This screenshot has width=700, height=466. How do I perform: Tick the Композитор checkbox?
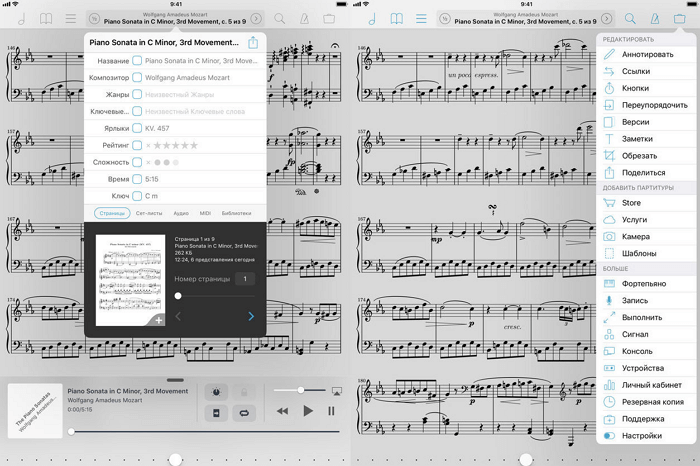coord(137,78)
